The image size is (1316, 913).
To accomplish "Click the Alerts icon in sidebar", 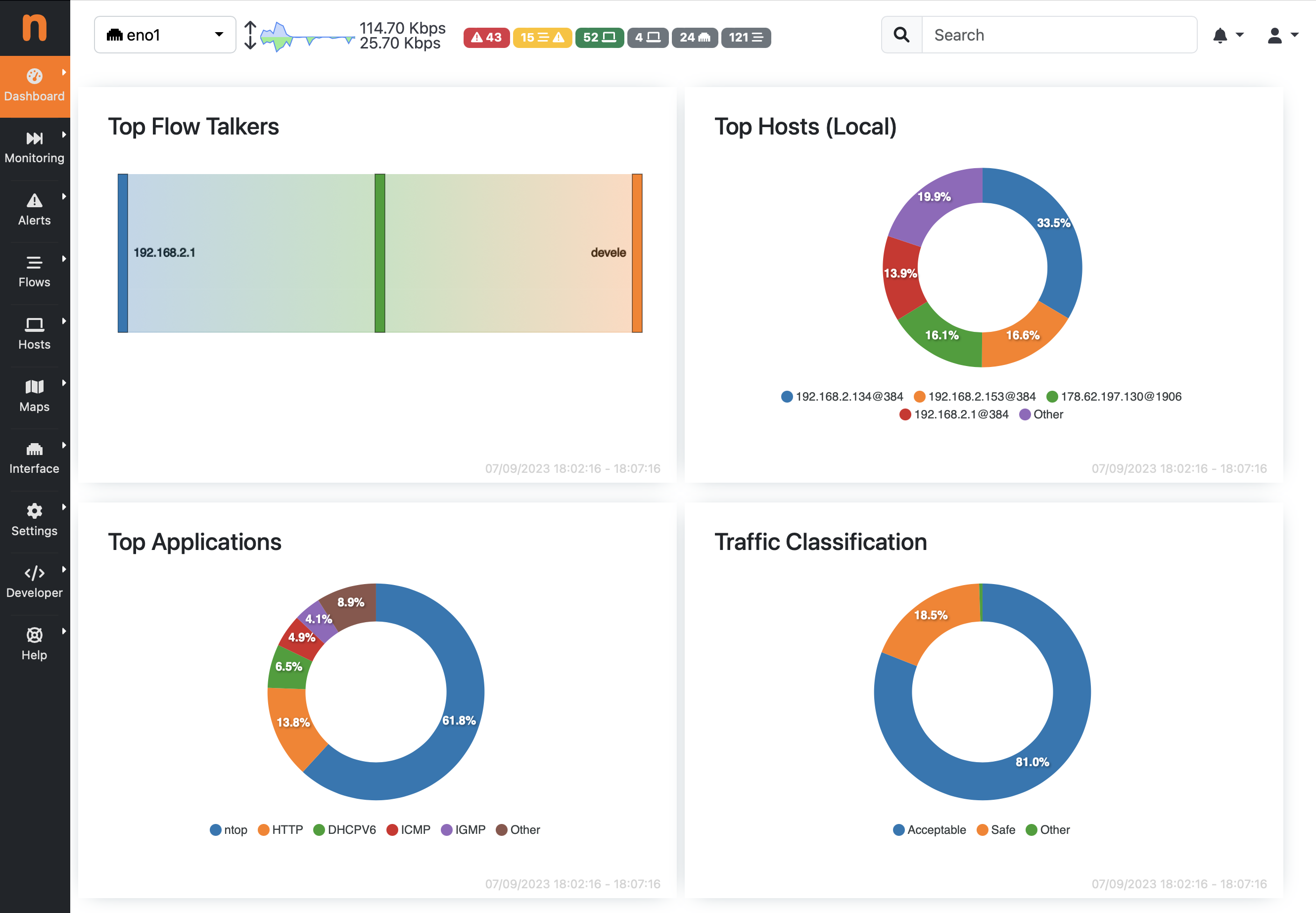I will (34, 201).
